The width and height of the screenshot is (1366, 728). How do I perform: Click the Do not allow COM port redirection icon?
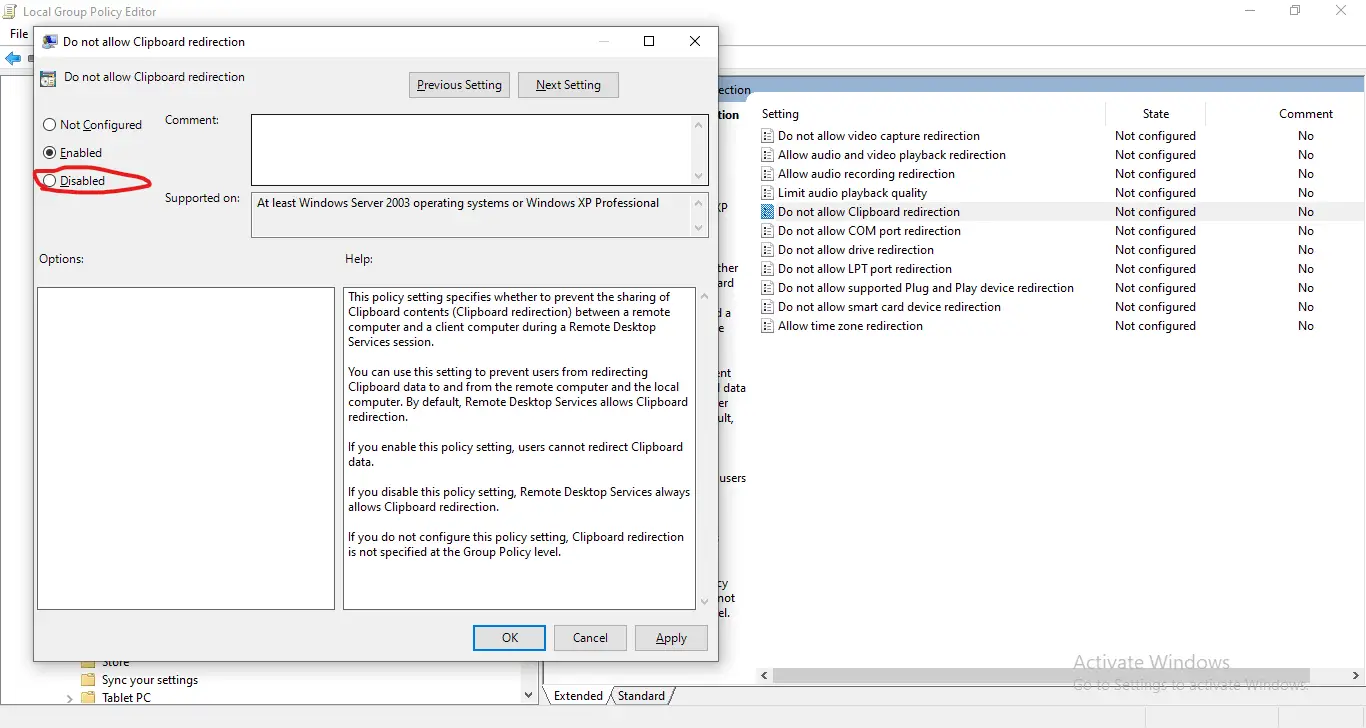coord(768,230)
